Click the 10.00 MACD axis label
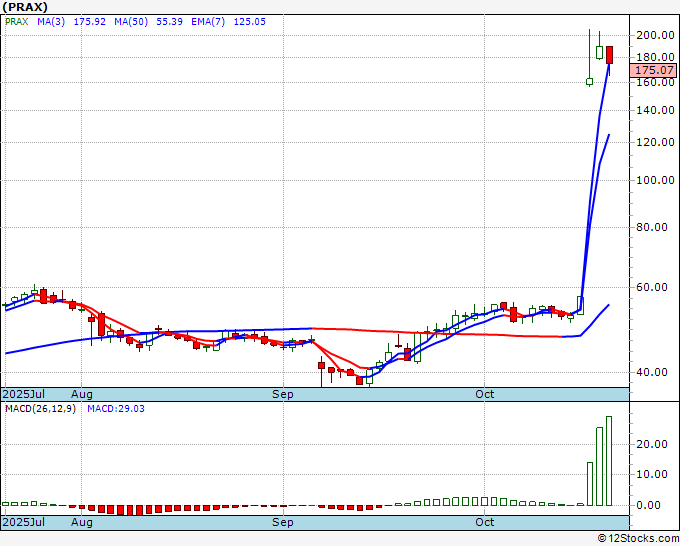This screenshot has width=680, height=546. click(x=652, y=474)
